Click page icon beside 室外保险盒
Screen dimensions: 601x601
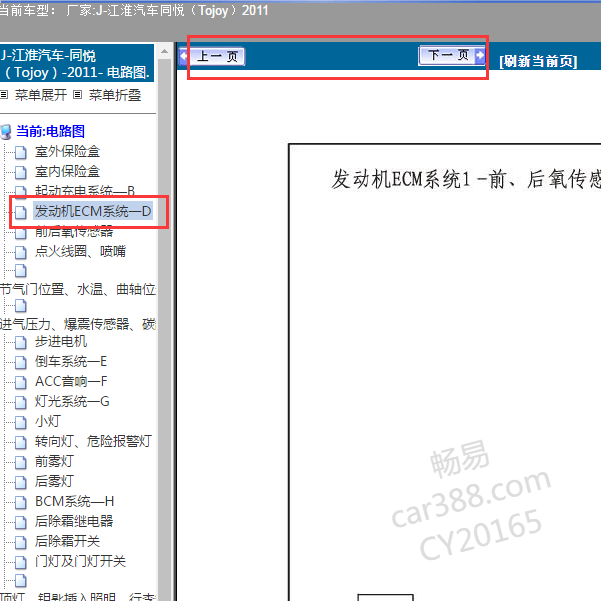tap(21, 152)
